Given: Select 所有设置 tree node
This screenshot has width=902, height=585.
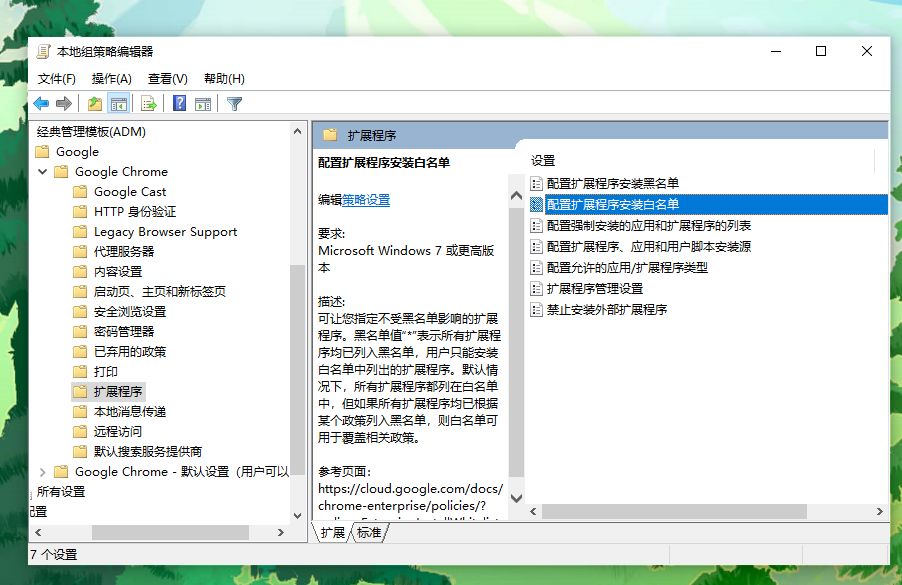Looking at the screenshot, I should 61,492.
